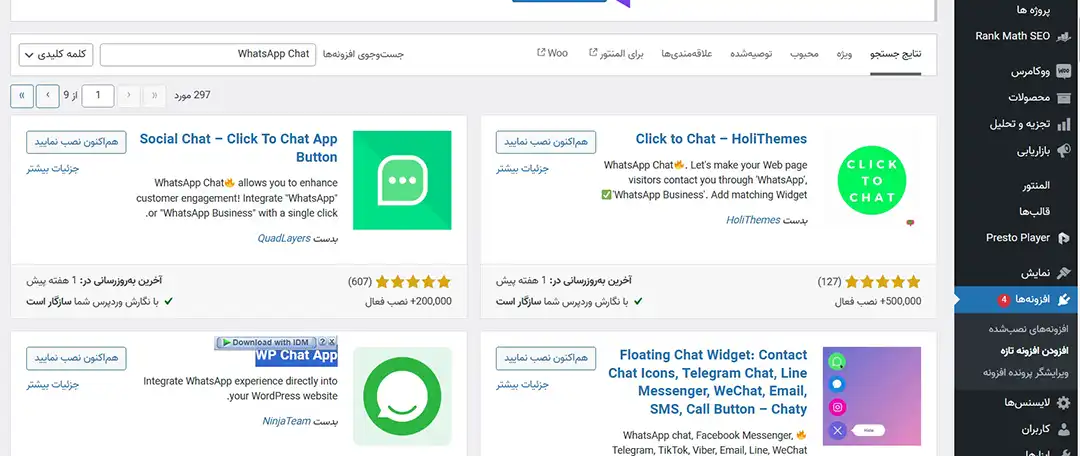This screenshot has width=1080, height=456.
Task: Click the star rating with 127 reviews
Action: 882,282
